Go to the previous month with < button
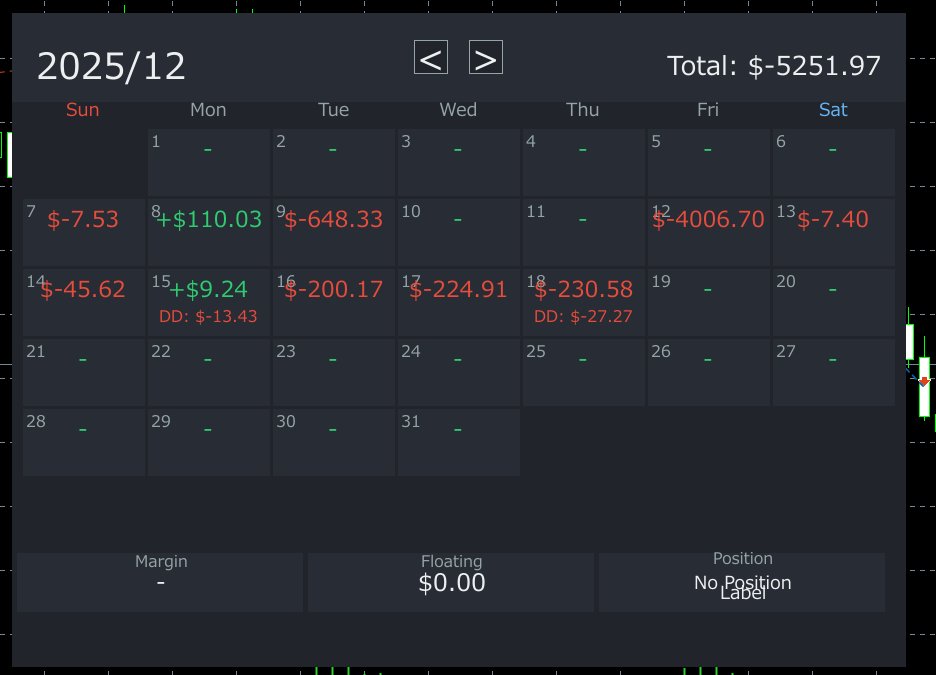The height and width of the screenshot is (675, 936). click(x=431, y=57)
